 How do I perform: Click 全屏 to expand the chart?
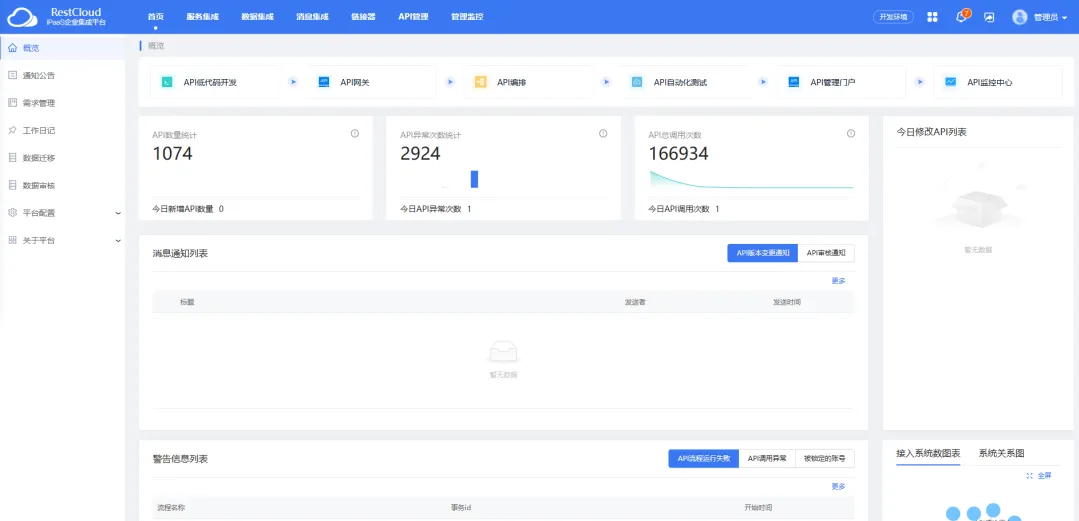pyautogui.click(x=1039, y=476)
